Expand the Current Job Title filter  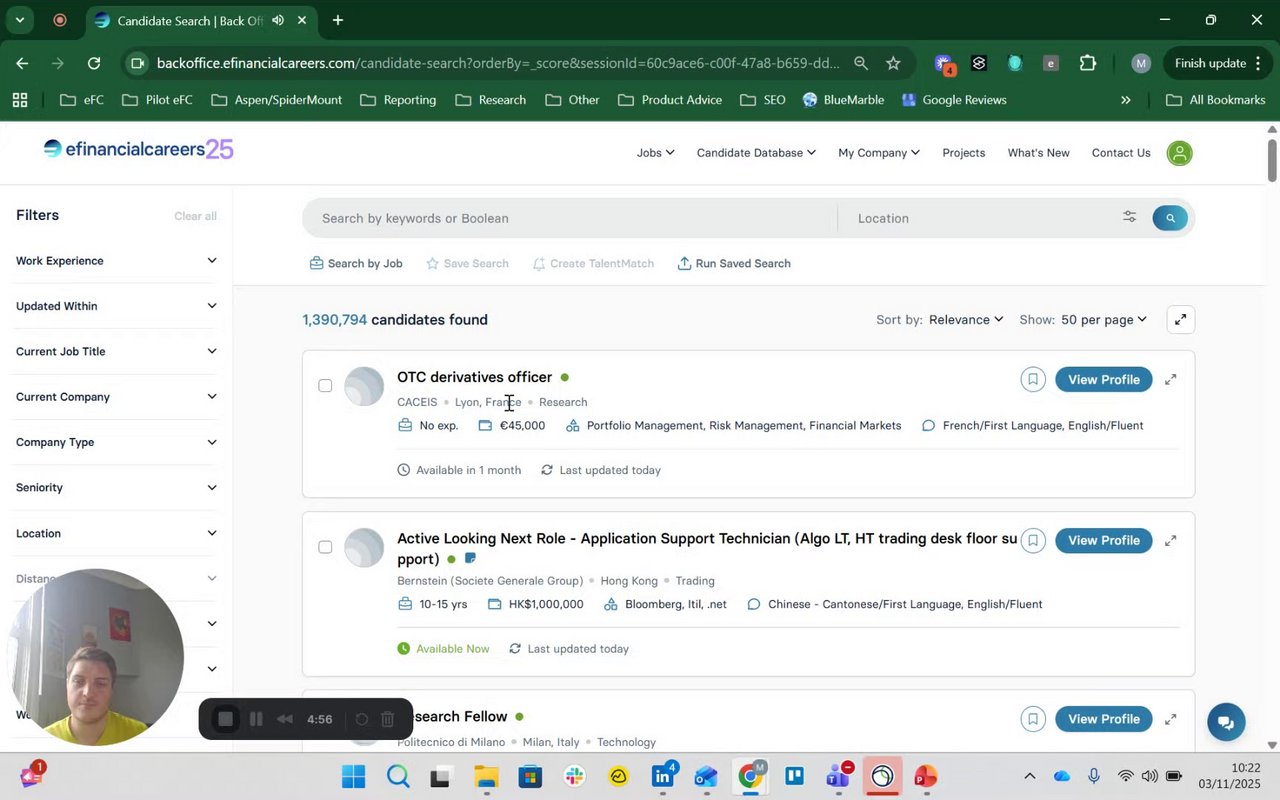[116, 351]
